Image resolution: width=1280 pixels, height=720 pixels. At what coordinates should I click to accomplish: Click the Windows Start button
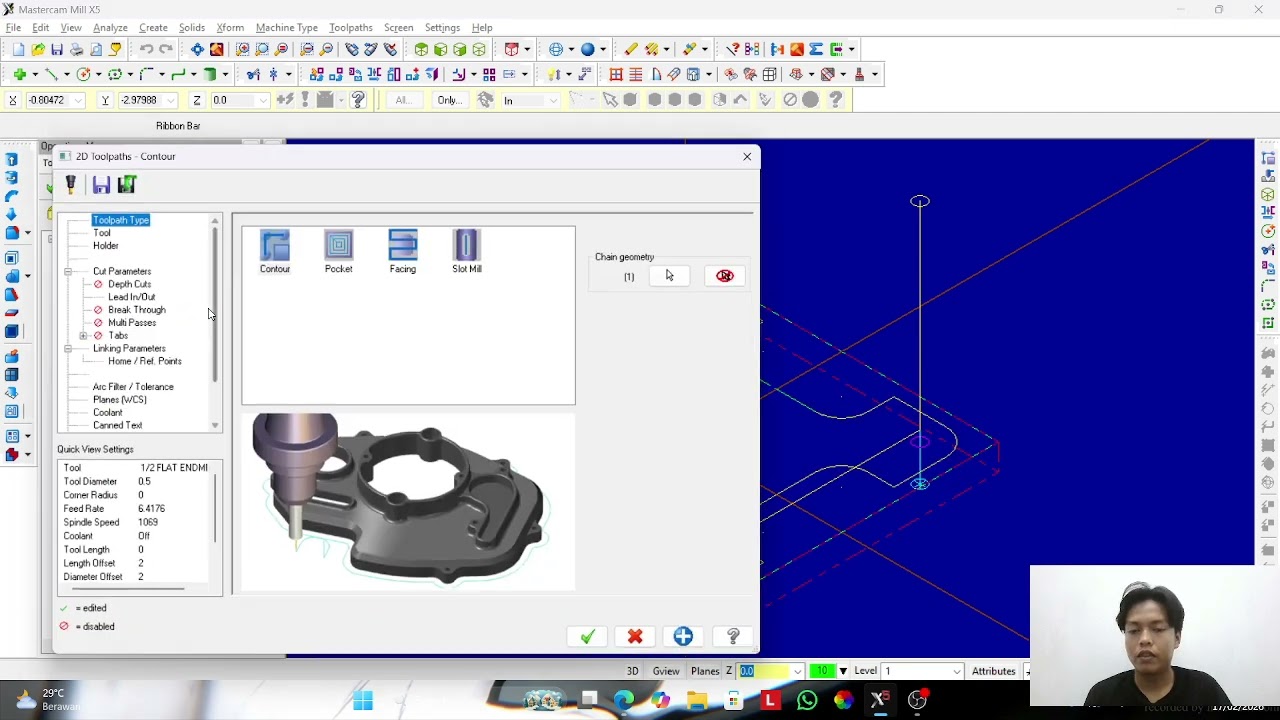363,700
